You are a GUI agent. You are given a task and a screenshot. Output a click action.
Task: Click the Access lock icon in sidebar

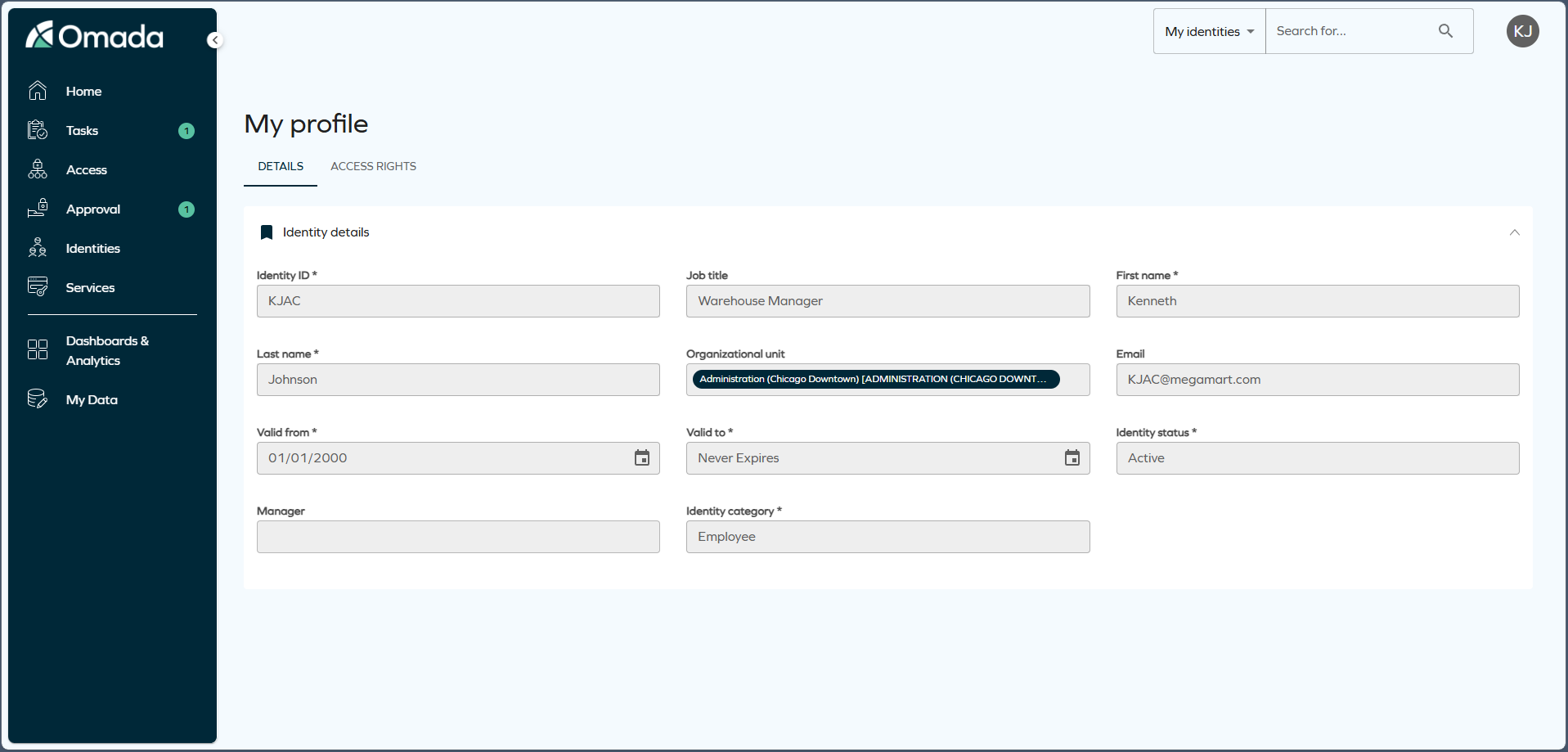(38, 169)
